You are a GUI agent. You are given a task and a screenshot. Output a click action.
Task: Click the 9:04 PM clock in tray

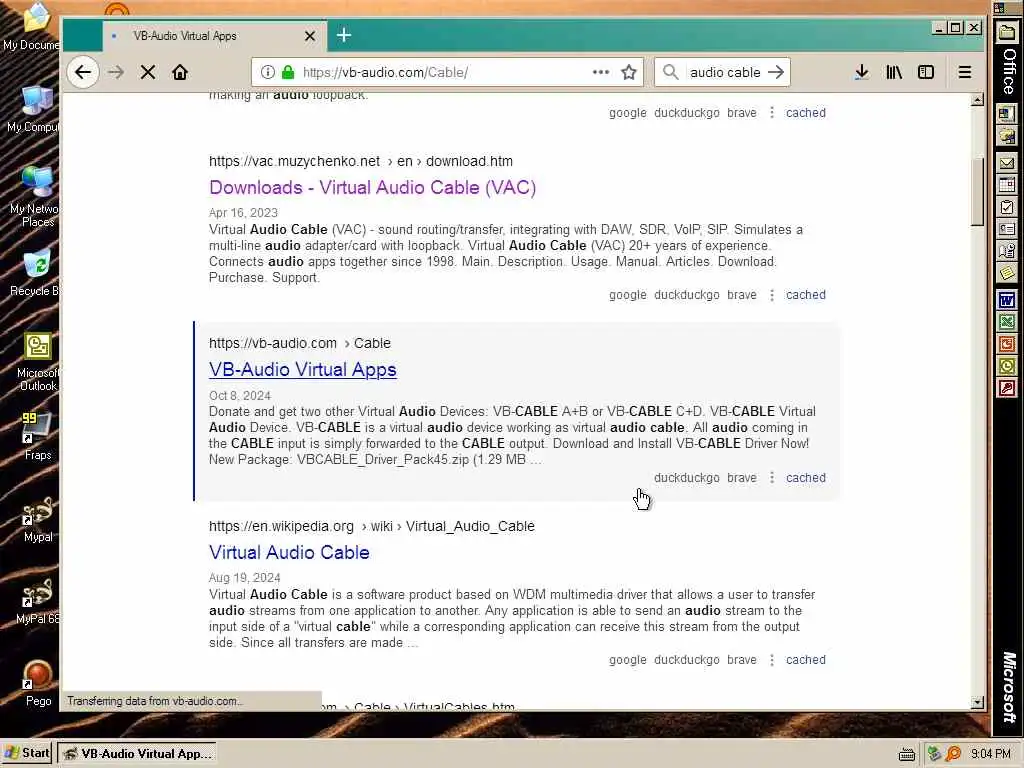click(990, 754)
